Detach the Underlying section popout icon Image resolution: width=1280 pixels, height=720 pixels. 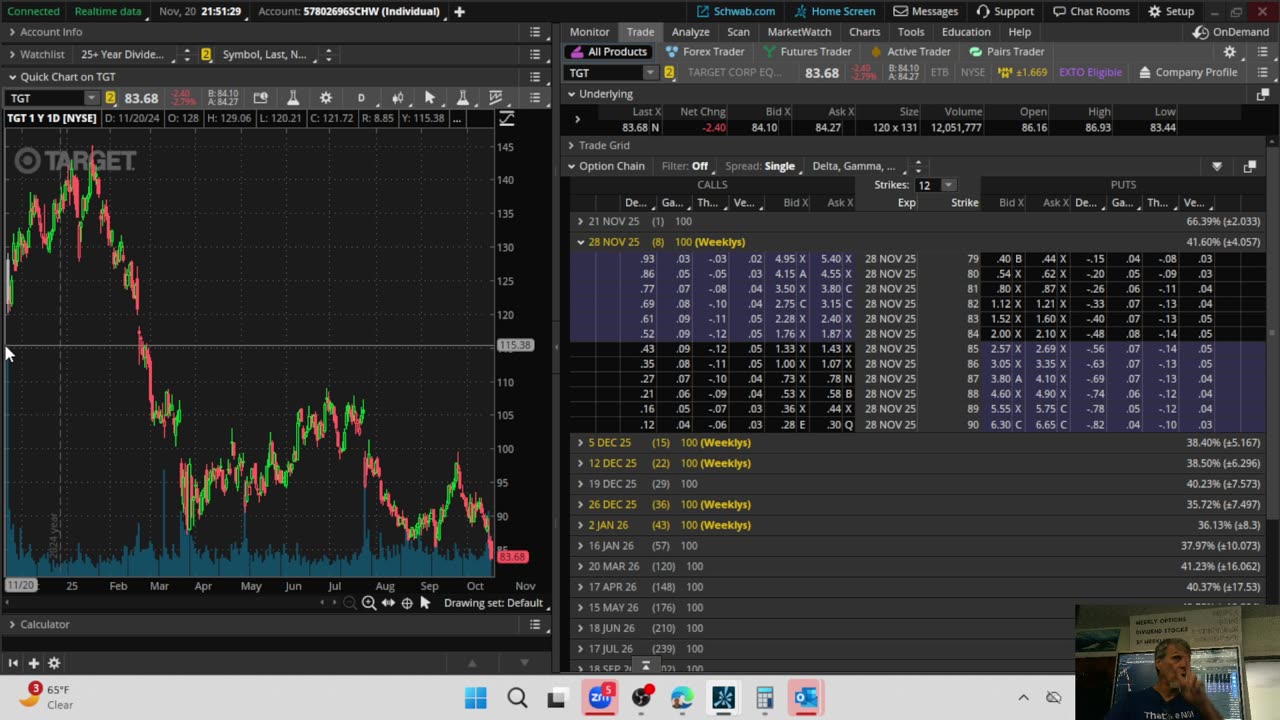tap(1262, 94)
